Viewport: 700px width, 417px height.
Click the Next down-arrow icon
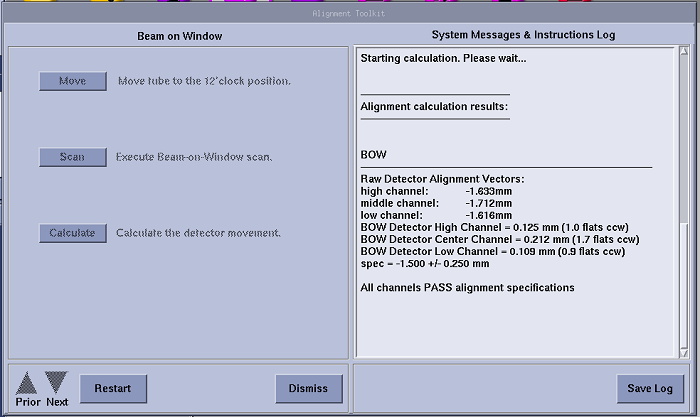[56, 382]
